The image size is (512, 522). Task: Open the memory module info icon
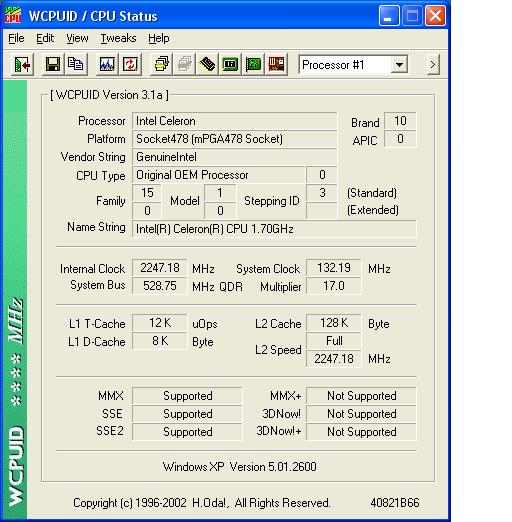(207, 64)
